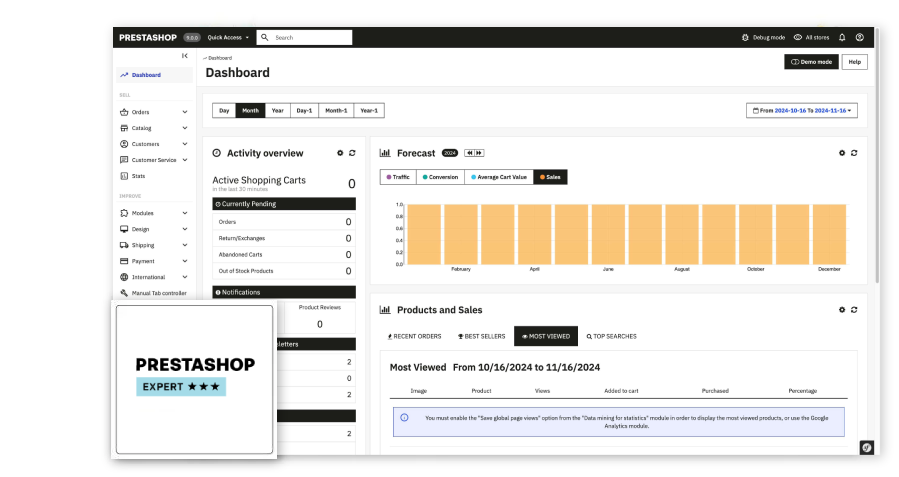This screenshot has width=899, height=477.
Task: Go to next forecast year
Action: coord(479,153)
